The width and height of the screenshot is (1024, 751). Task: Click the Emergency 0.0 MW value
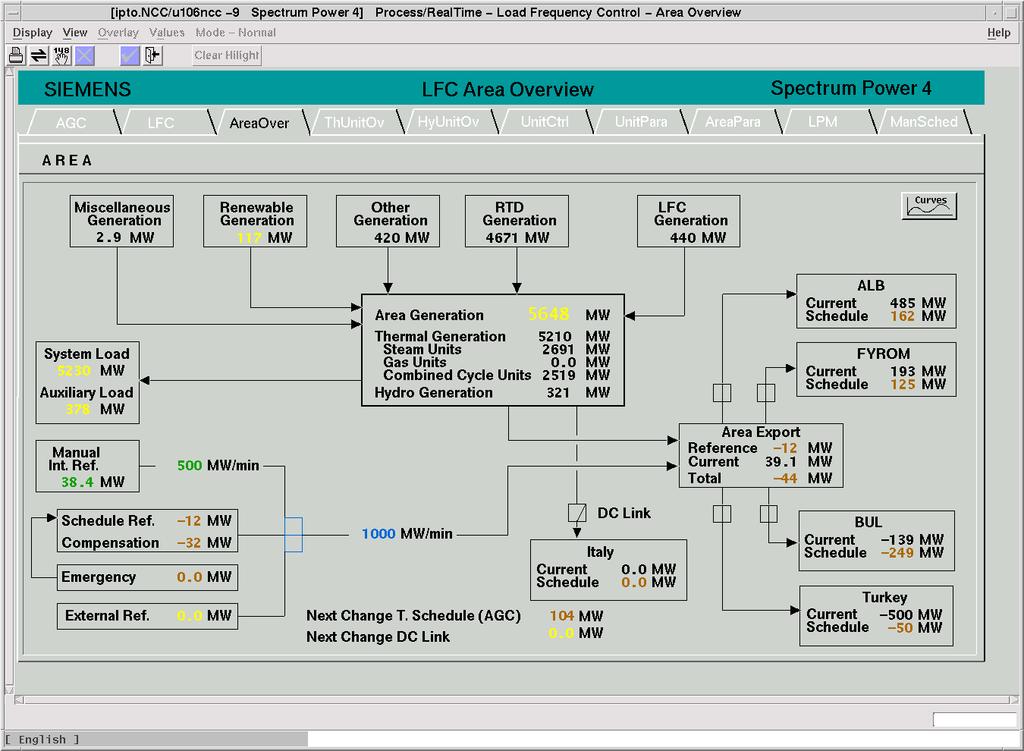[x=189, y=577]
